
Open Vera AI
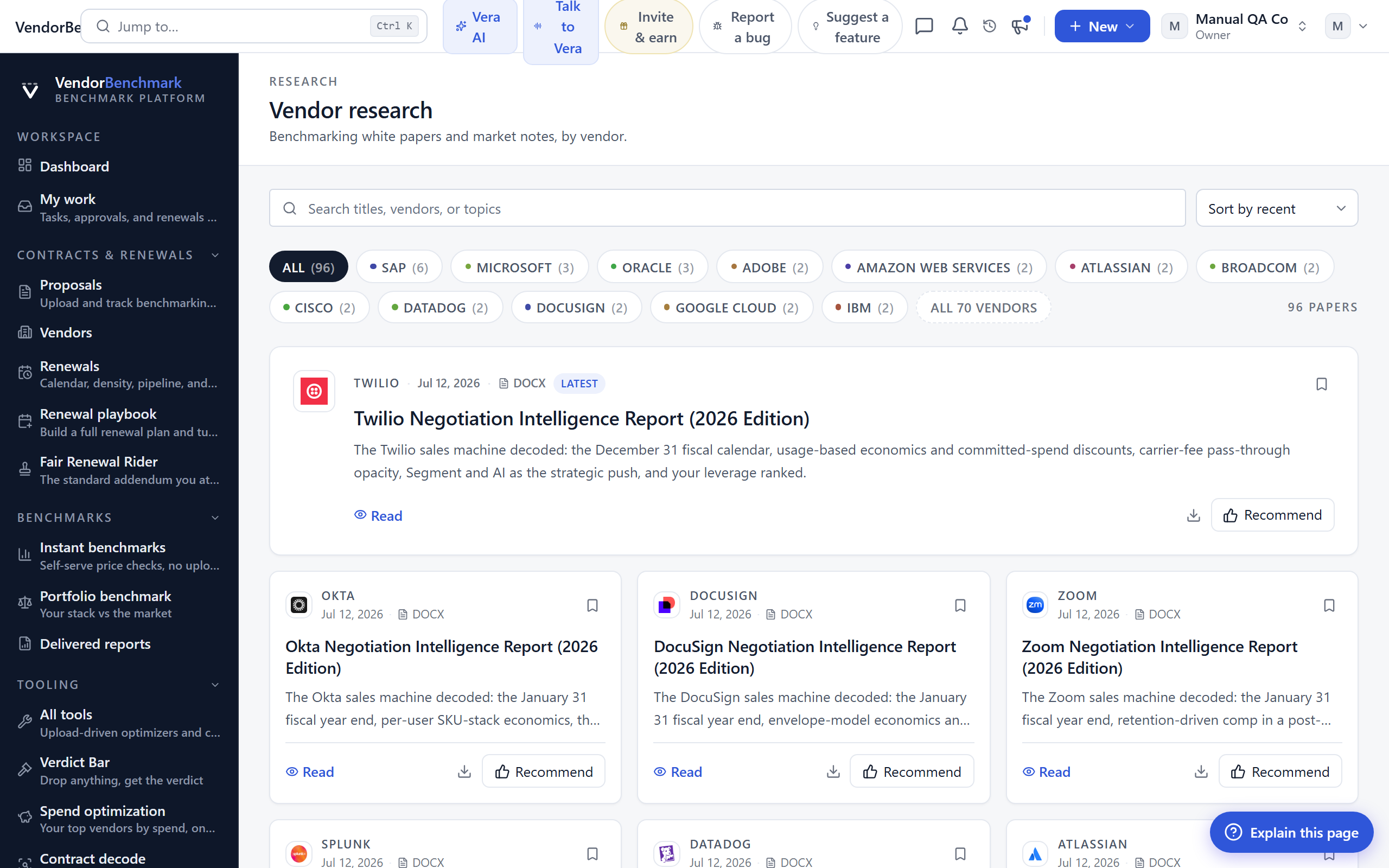click(x=480, y=27)
